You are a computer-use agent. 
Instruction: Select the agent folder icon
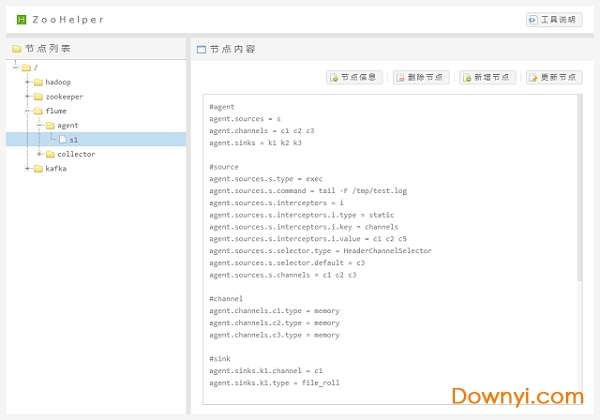(x=50, y=125)
